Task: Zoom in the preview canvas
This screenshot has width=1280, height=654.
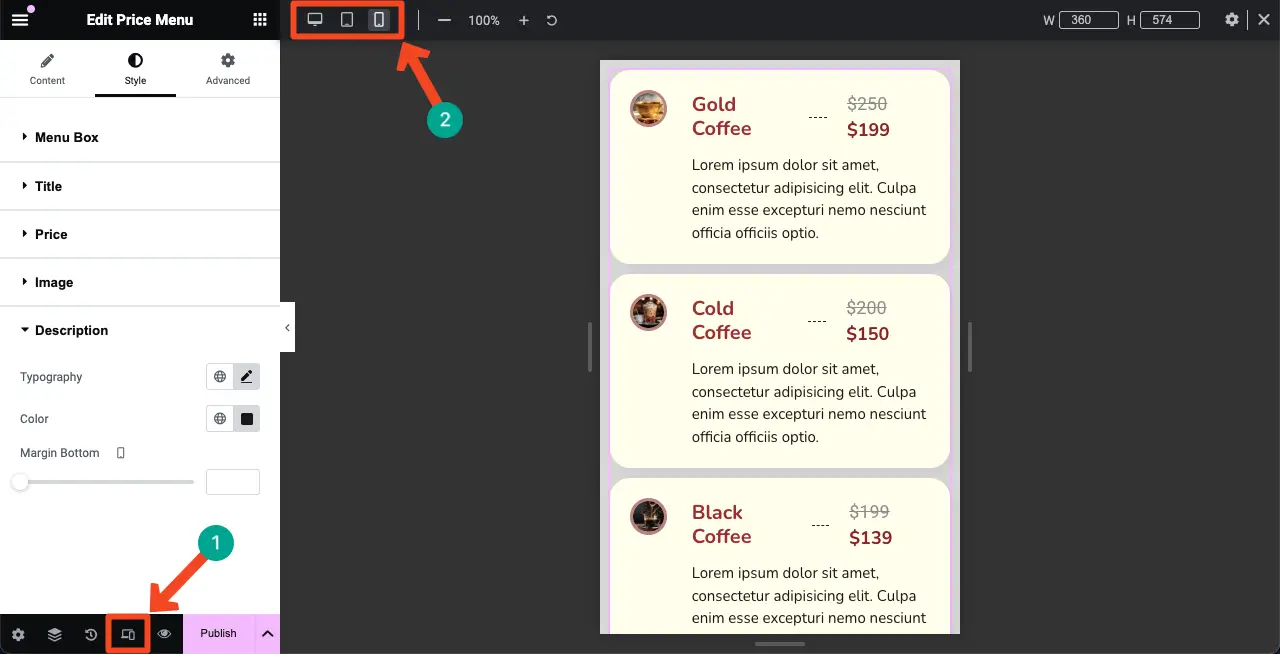Action: pos(524,20)
